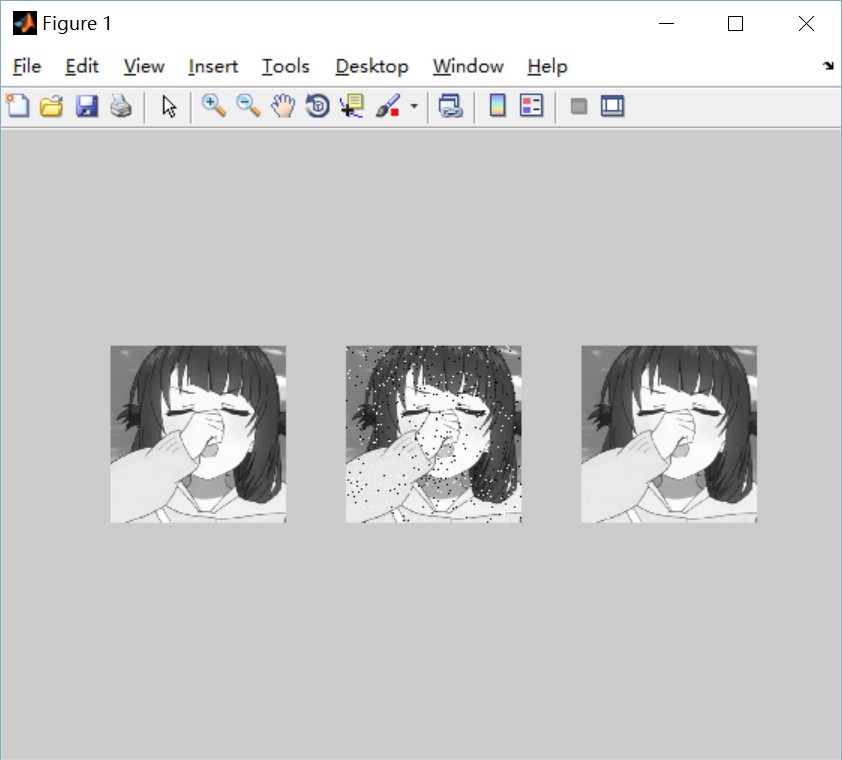Screen dimensions: 842x760
Task: Open the Tools menu
Action: click(286, 67)
